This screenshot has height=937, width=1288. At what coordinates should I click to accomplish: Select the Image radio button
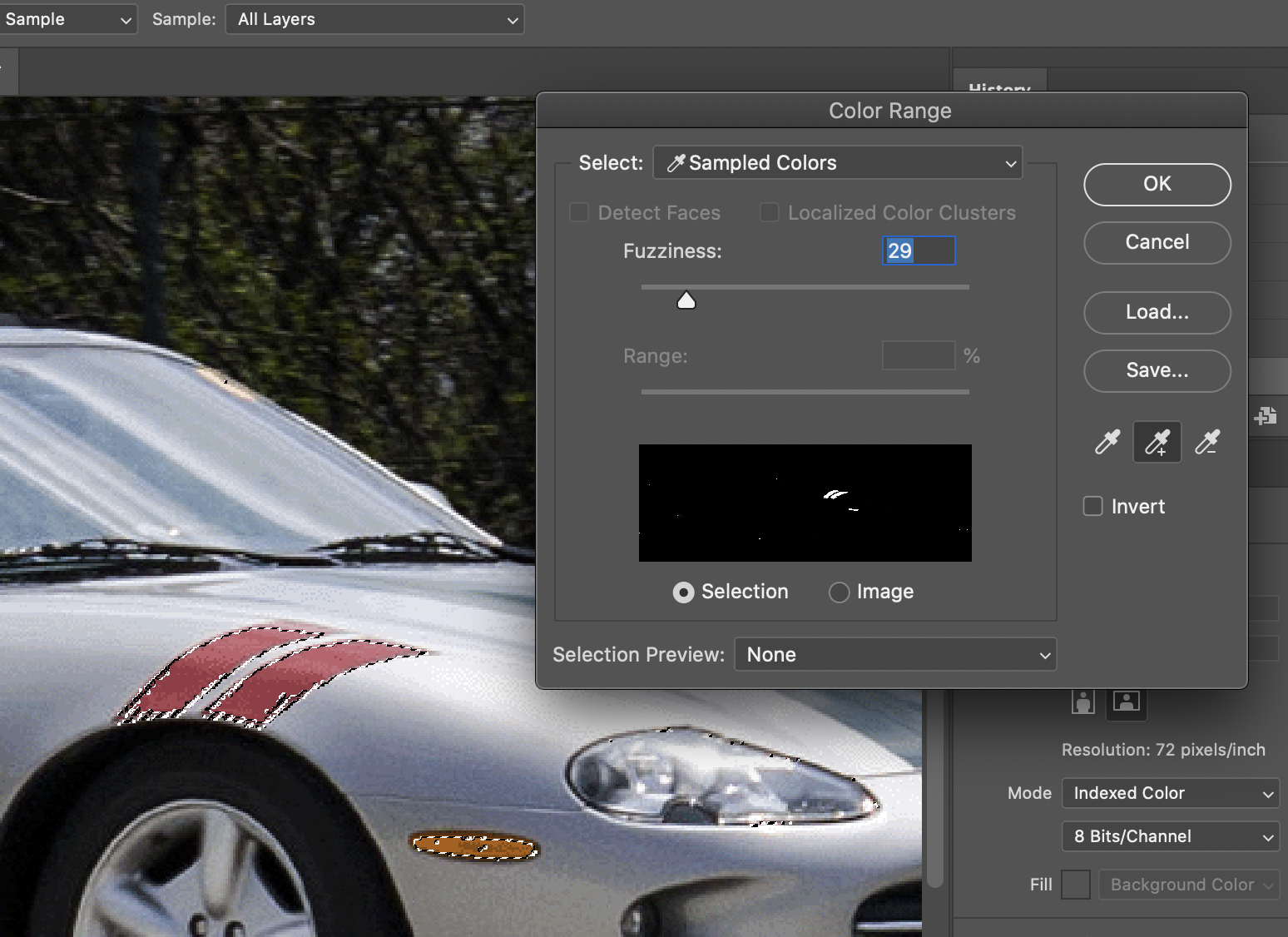point(840,592)
